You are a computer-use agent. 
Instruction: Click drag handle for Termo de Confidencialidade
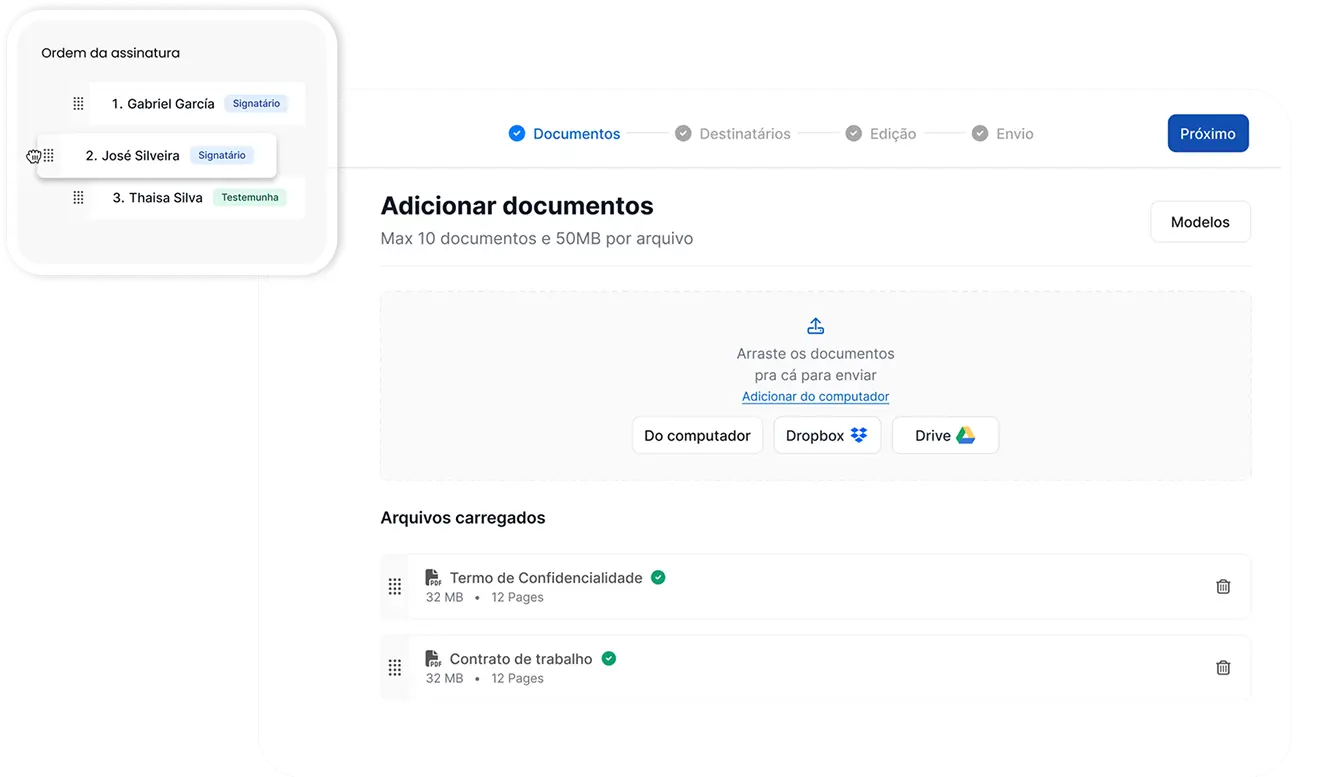[395, 587]
